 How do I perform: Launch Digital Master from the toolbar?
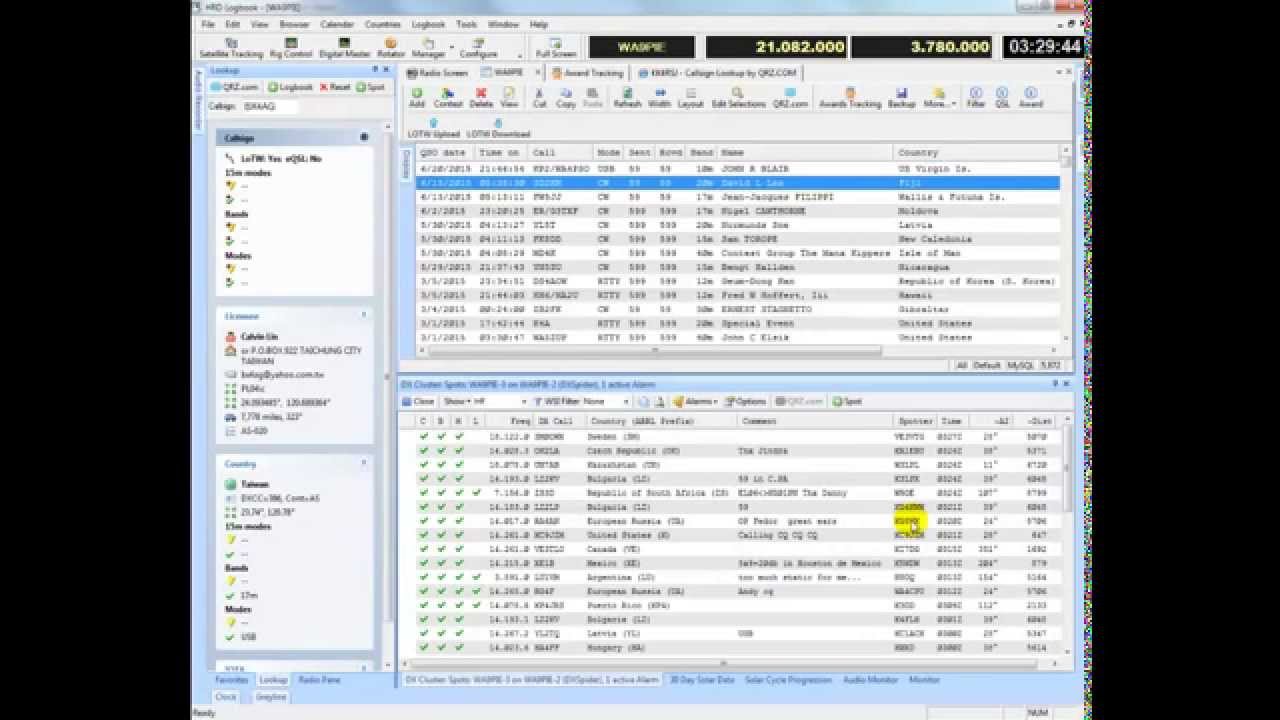coord(345,48)
